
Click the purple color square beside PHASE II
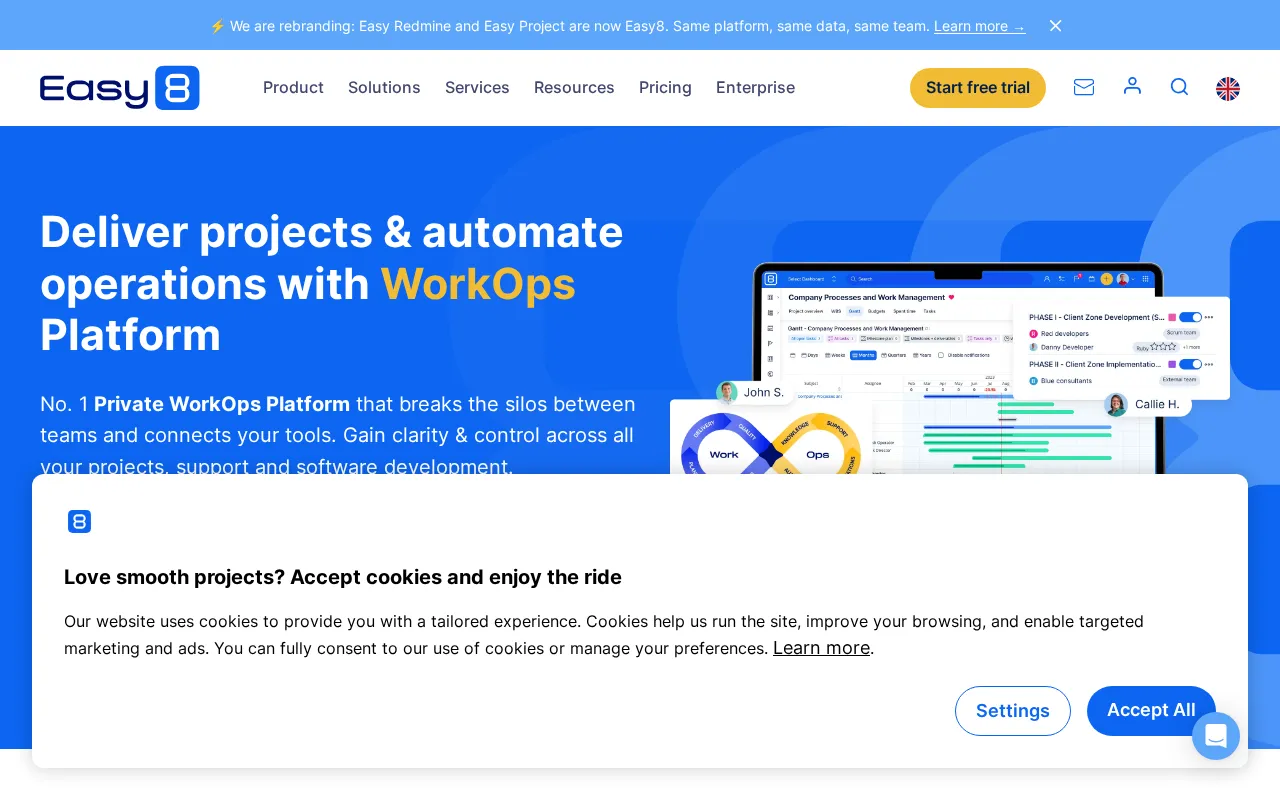pos(1172,364)
